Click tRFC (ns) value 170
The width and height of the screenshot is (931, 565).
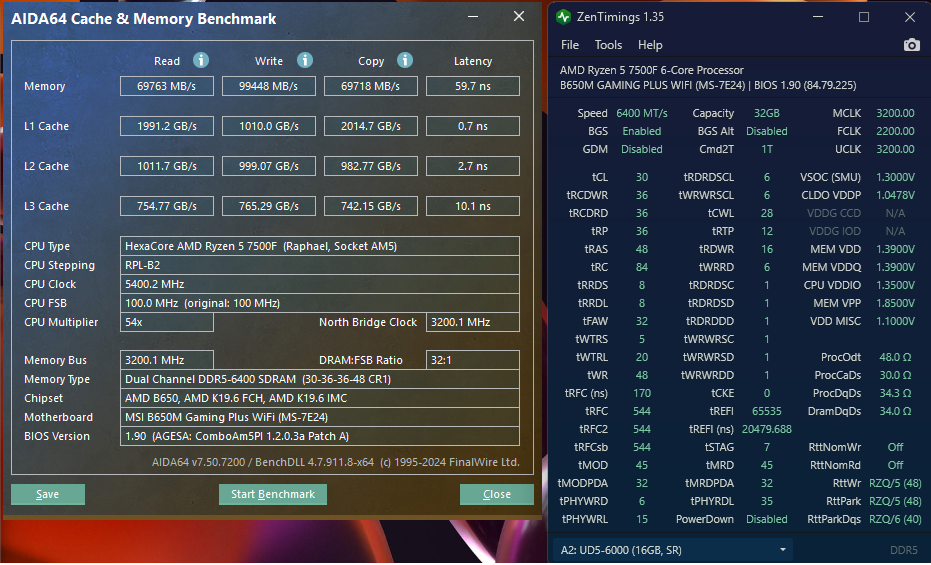tap(642, 393)
